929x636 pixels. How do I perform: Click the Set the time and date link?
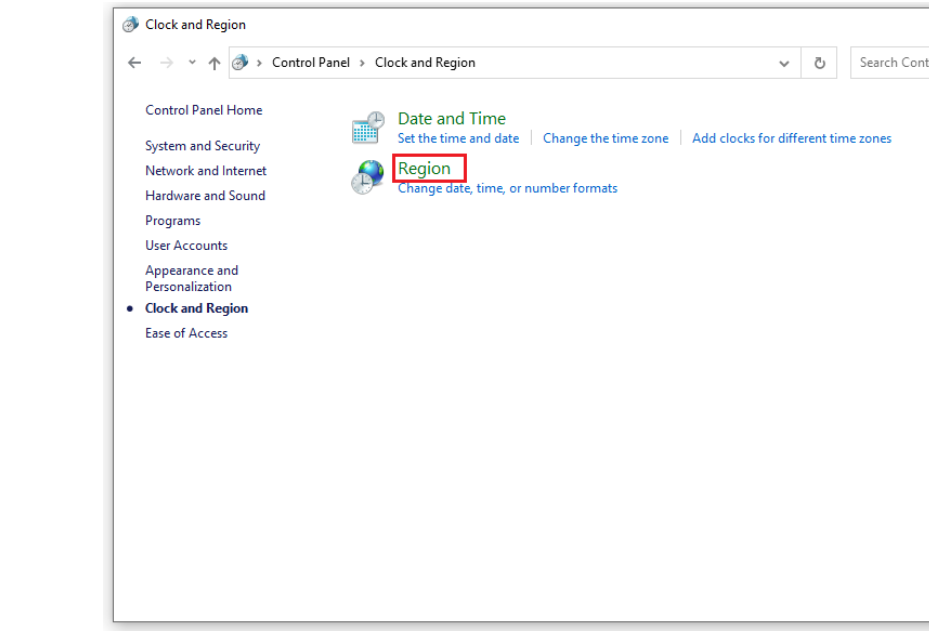pos(458,139)
